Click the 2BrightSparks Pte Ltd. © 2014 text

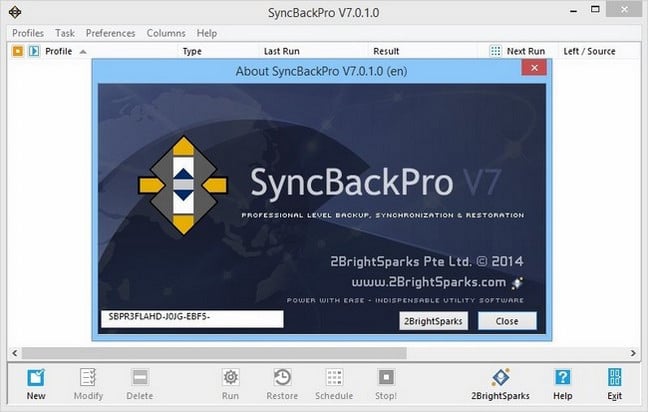(427, 262)
